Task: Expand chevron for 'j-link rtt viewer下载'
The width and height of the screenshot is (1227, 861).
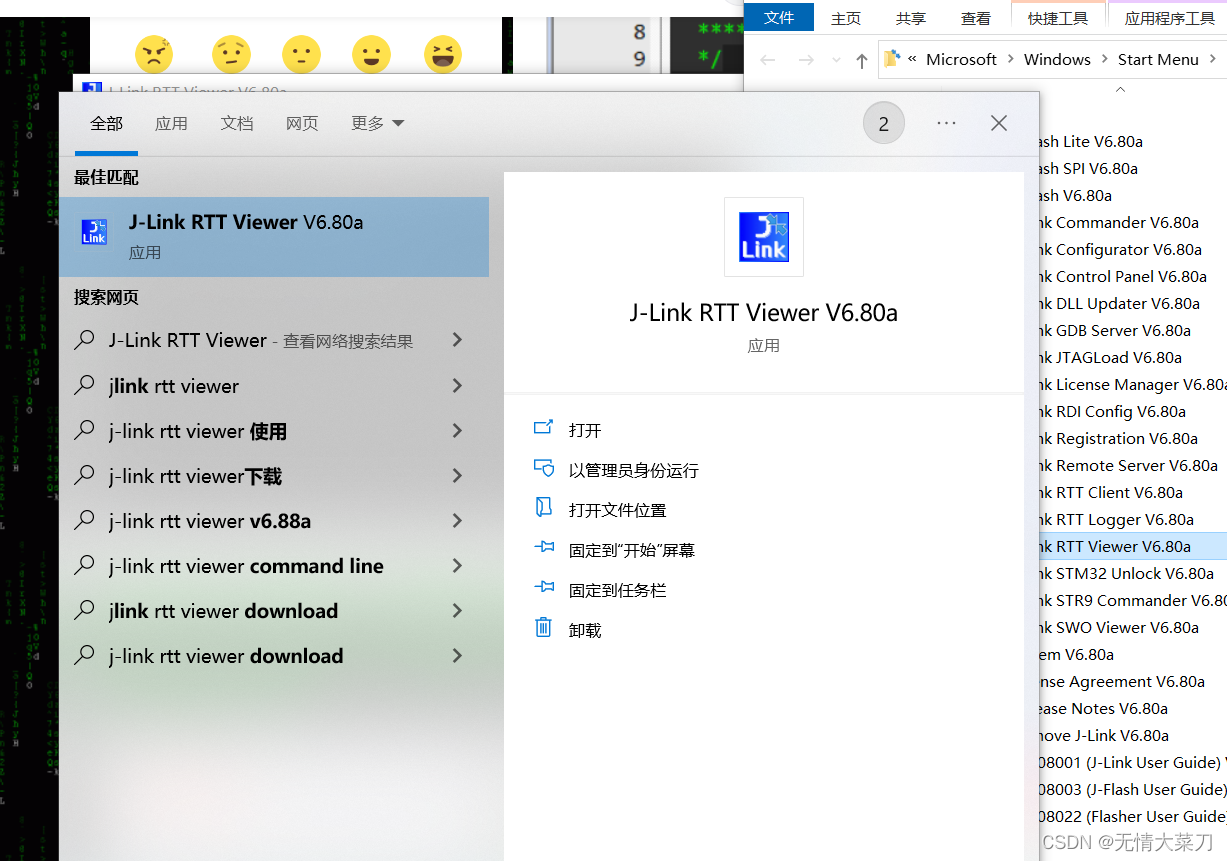Action: 458,475
